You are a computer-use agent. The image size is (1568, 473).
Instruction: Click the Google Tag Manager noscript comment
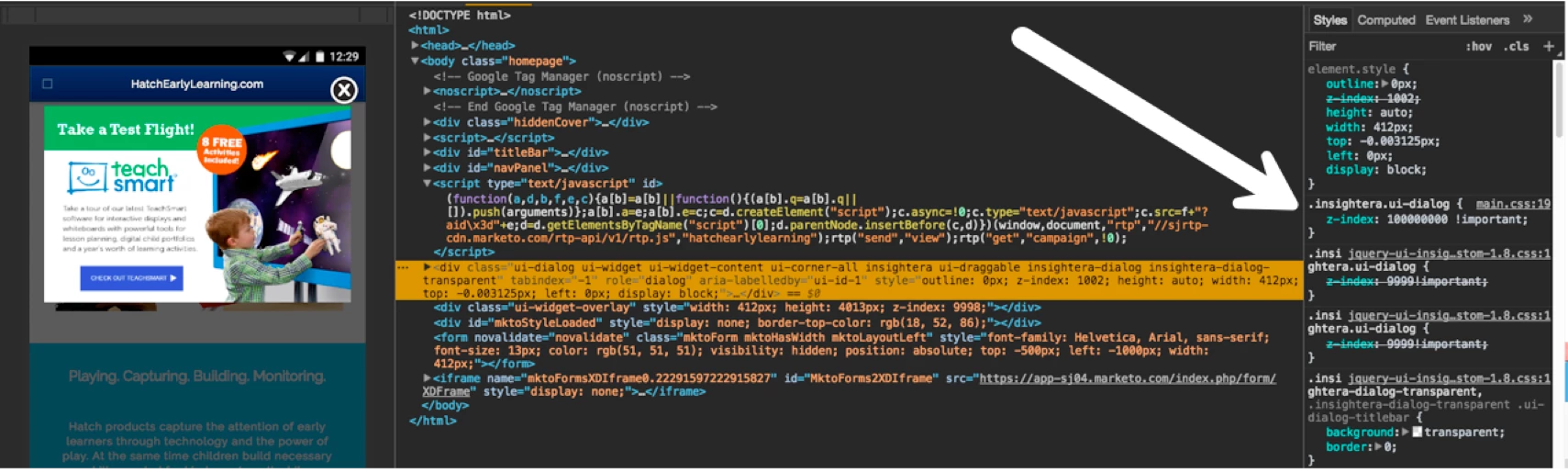(x=562, y=76)
